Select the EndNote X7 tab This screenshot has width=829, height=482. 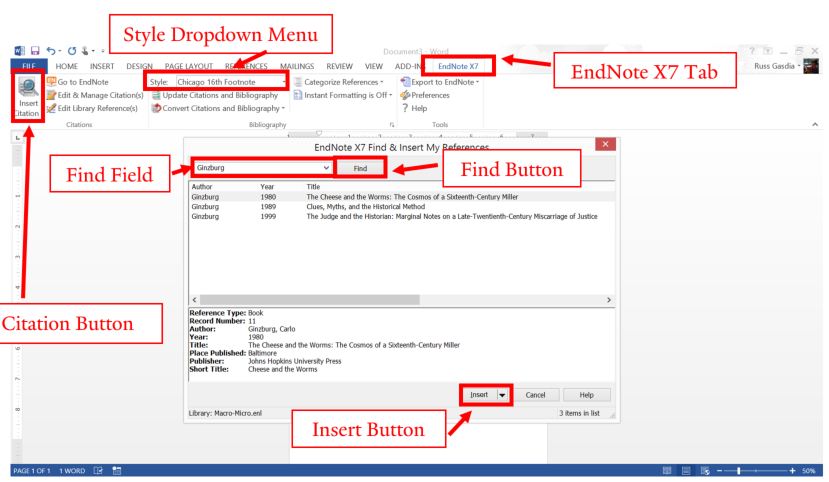(458, 66)
